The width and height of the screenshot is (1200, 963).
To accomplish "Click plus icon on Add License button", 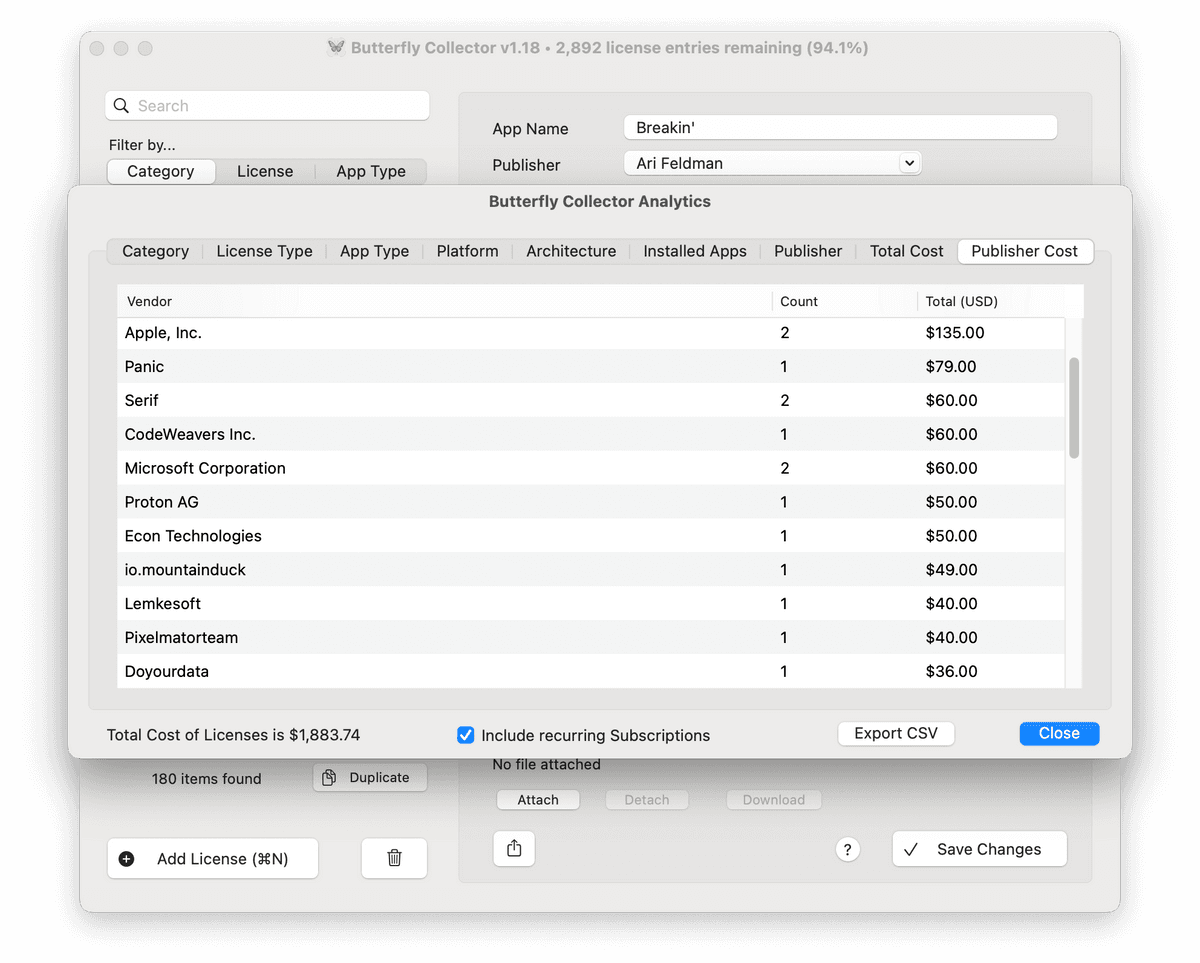I will tap(127, 859).
